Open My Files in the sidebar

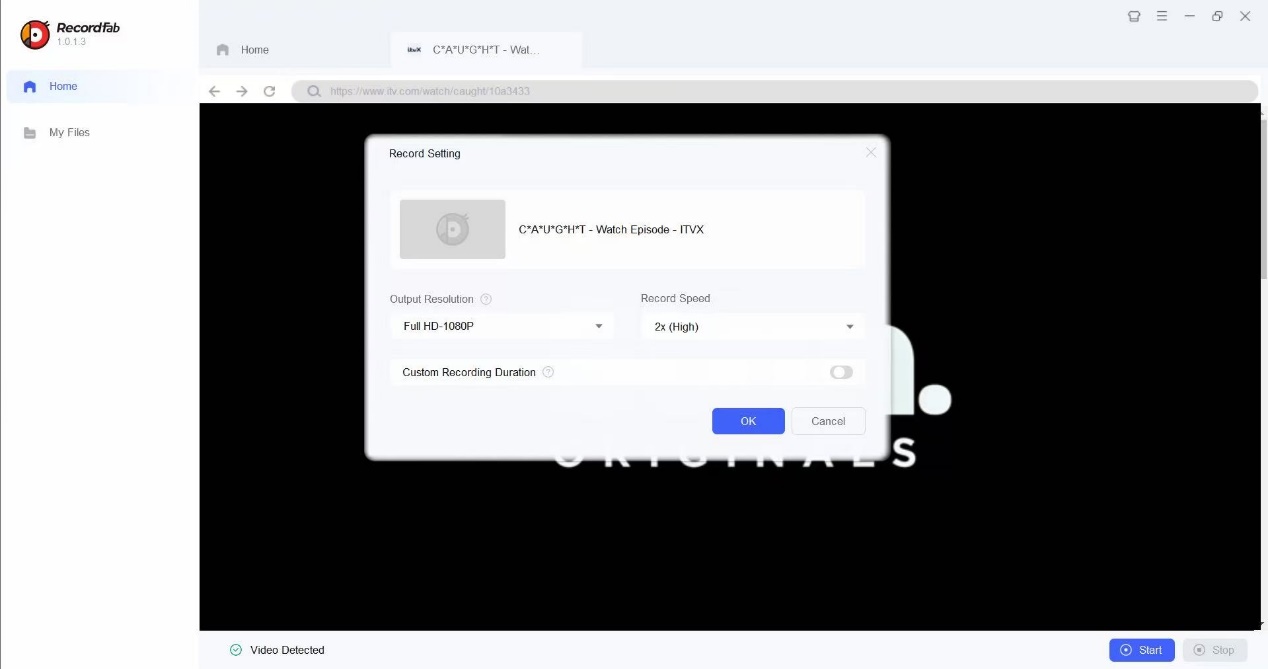pos(100,132)
